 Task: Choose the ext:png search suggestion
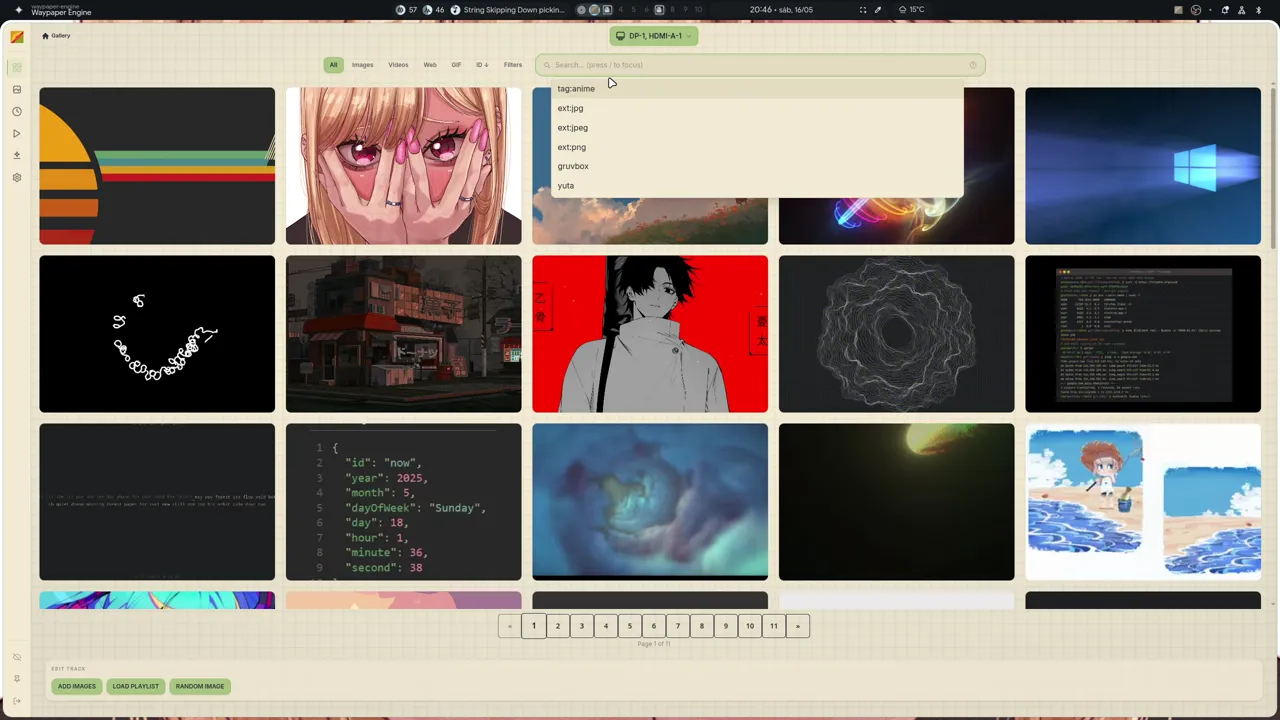click(757, 147)
